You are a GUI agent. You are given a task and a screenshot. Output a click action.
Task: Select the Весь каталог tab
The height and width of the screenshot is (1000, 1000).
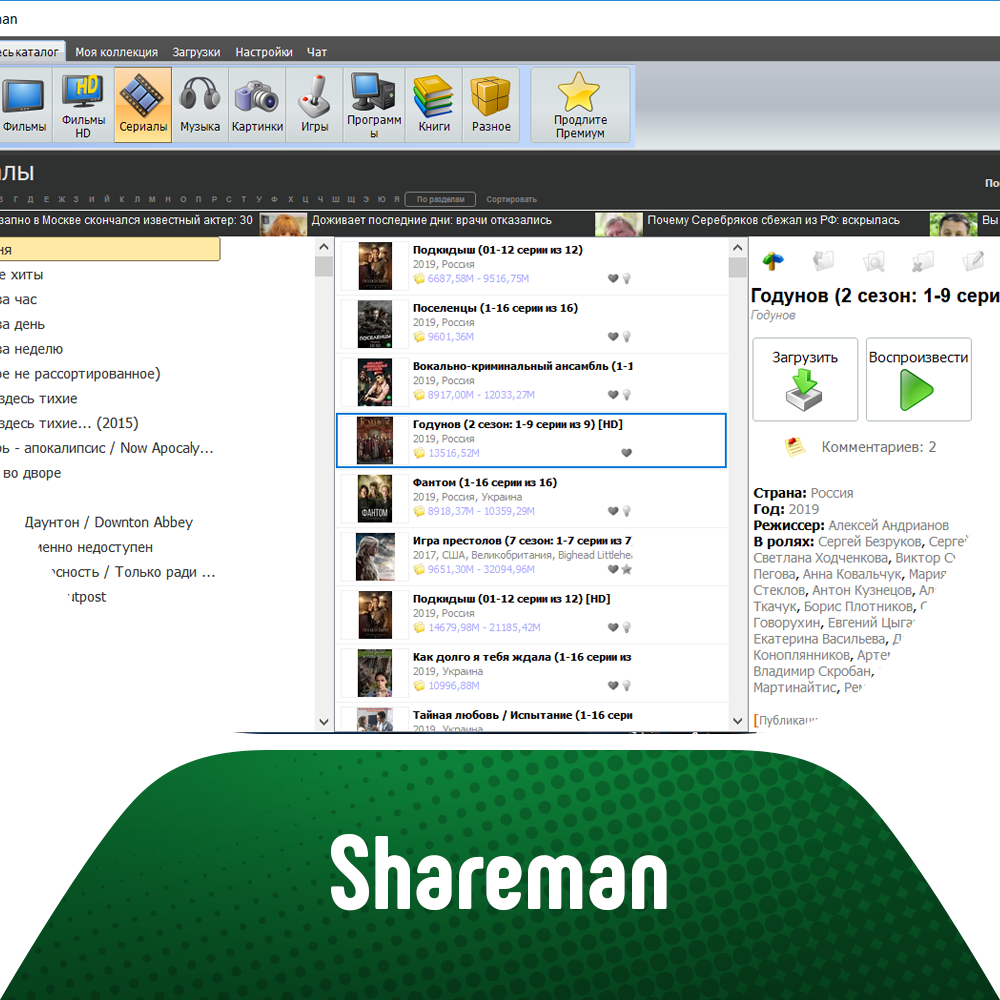tap(31, 52)
